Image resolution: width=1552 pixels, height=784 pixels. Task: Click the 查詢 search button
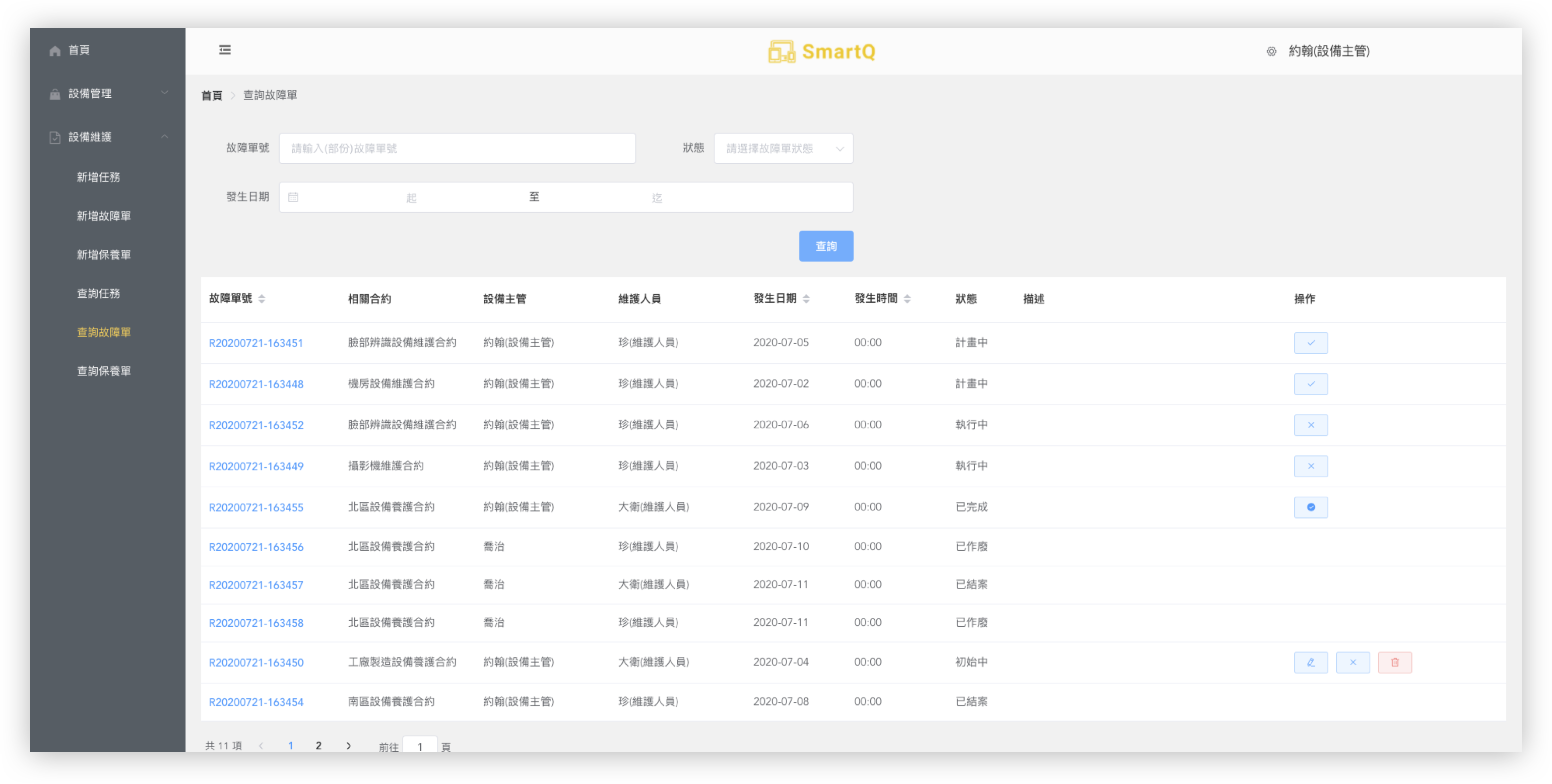coord(826,246)
